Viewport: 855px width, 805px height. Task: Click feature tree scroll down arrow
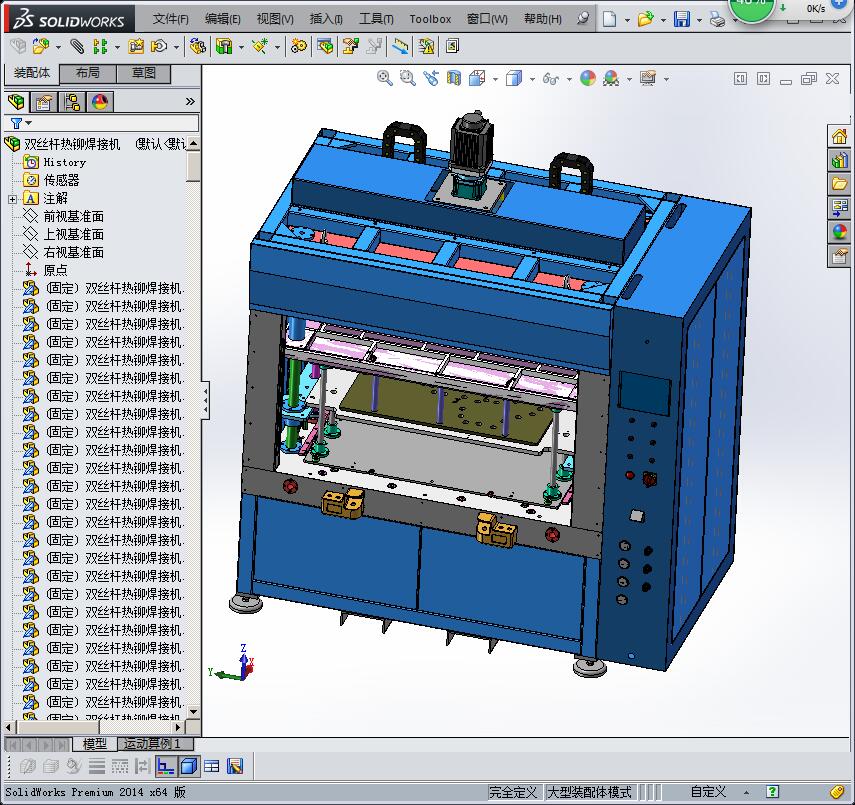193,712
